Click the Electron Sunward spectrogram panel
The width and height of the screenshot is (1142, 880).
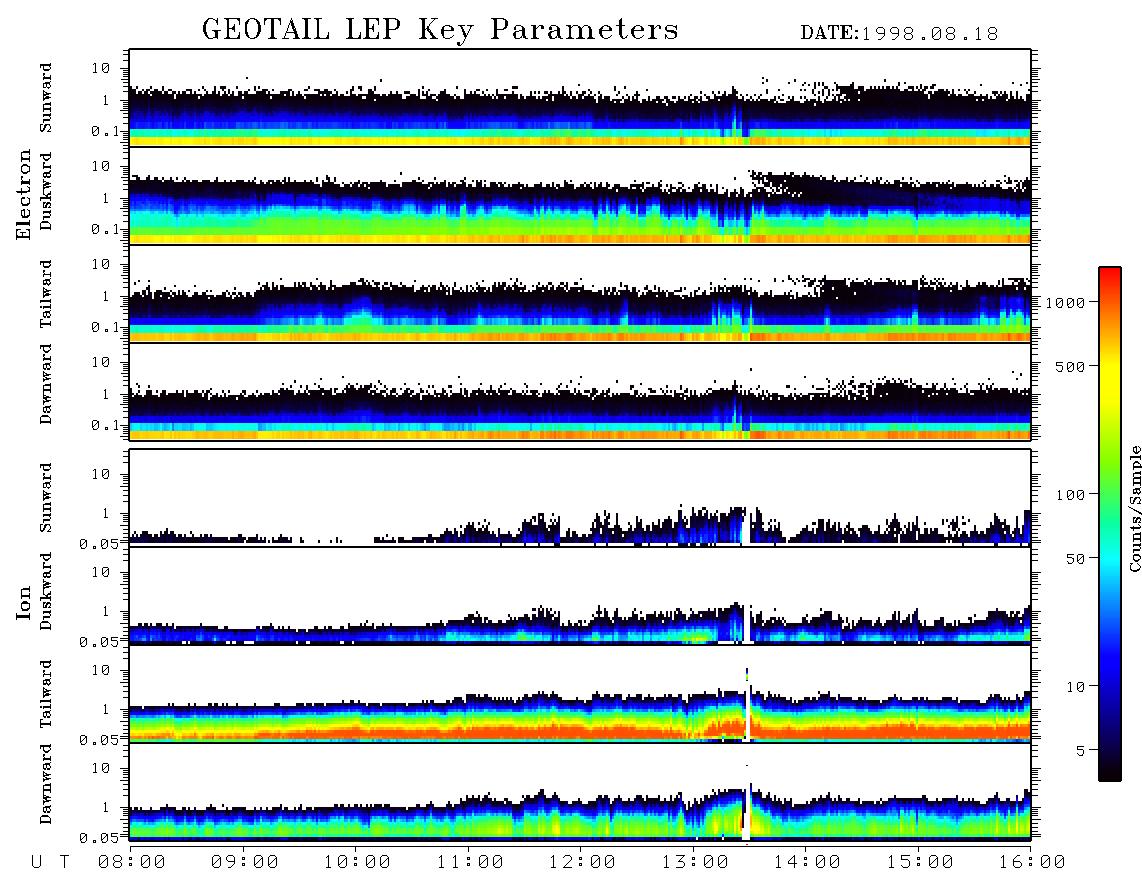tap(580, 98)
